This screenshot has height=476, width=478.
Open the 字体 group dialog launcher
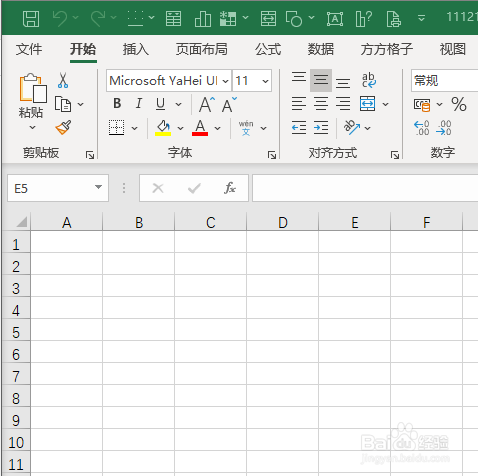(x=272, y=155)
